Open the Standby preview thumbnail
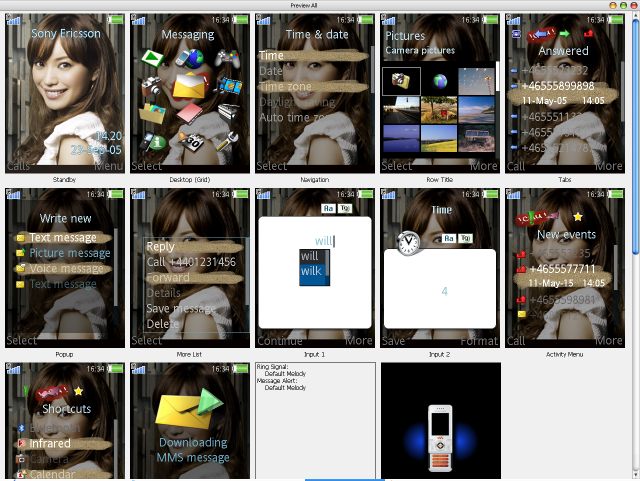640x481 pixels. tap(65, 93)
